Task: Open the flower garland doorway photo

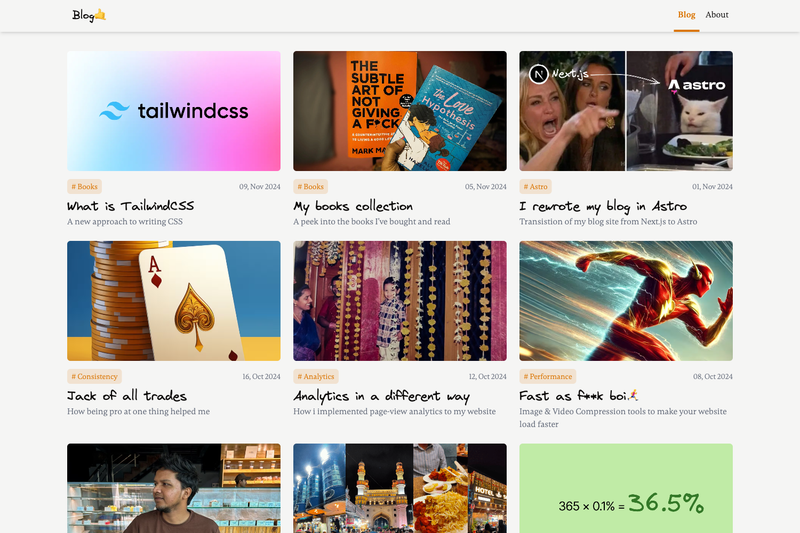Action: pos(399,301)
